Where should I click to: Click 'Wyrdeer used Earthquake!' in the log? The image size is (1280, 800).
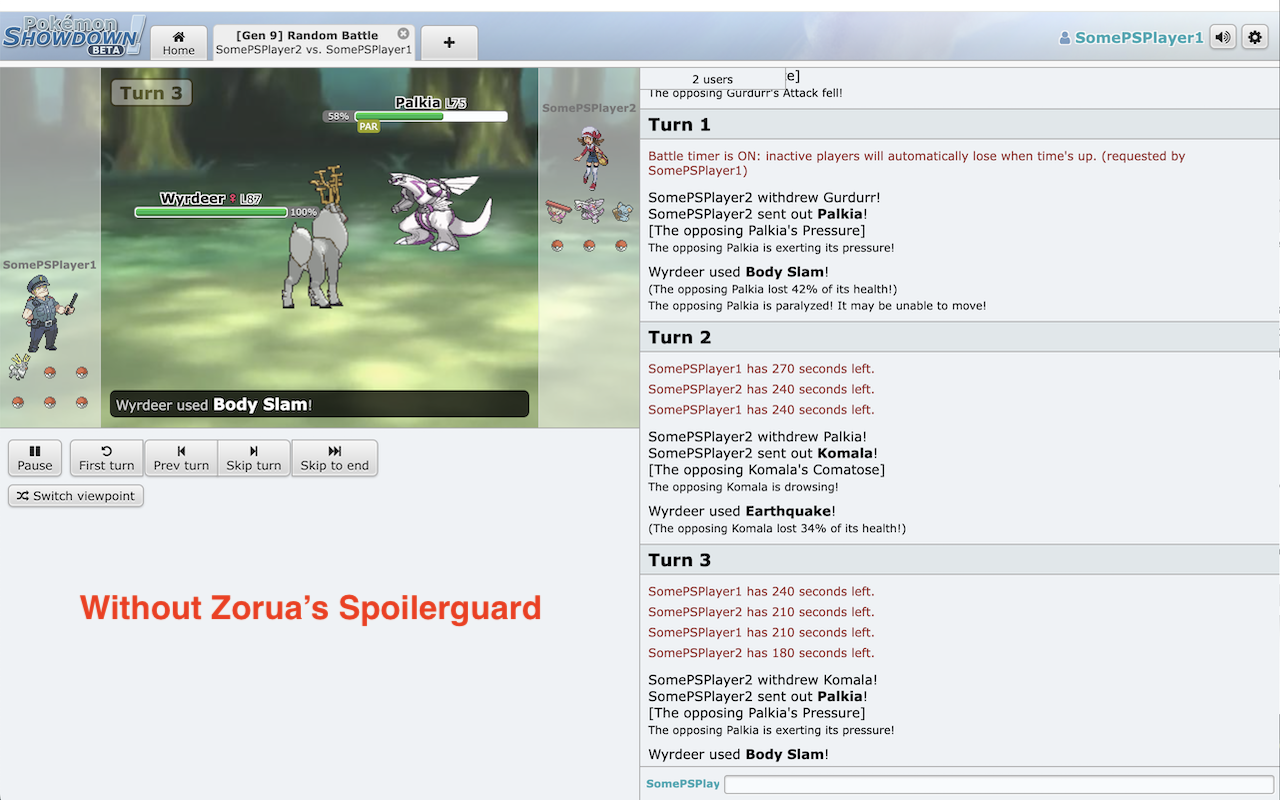coord(742,511)
